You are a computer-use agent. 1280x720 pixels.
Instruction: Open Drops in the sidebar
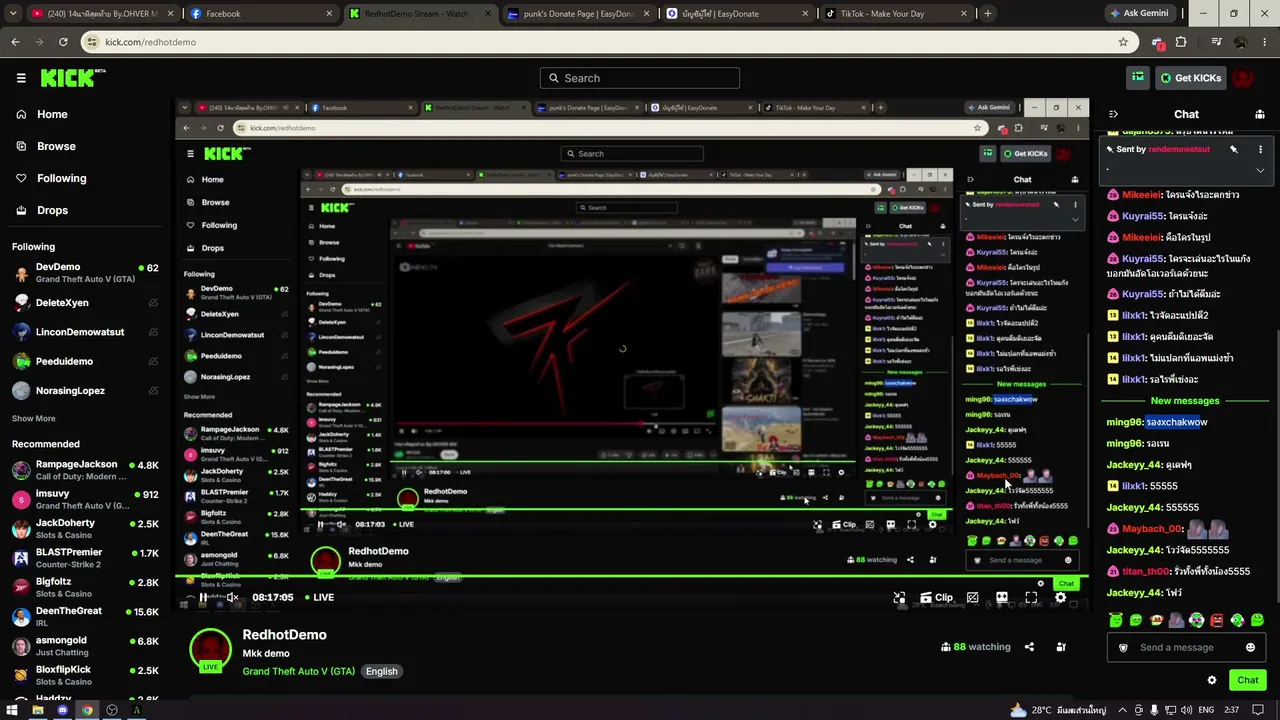coord(52,210)
